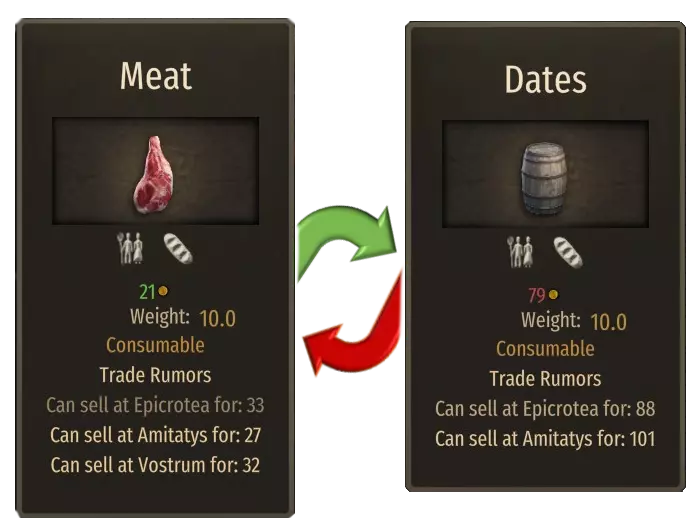Click Dates rumor for Amitatys at 101
700x530 pixels.
[x=545, y=439]
